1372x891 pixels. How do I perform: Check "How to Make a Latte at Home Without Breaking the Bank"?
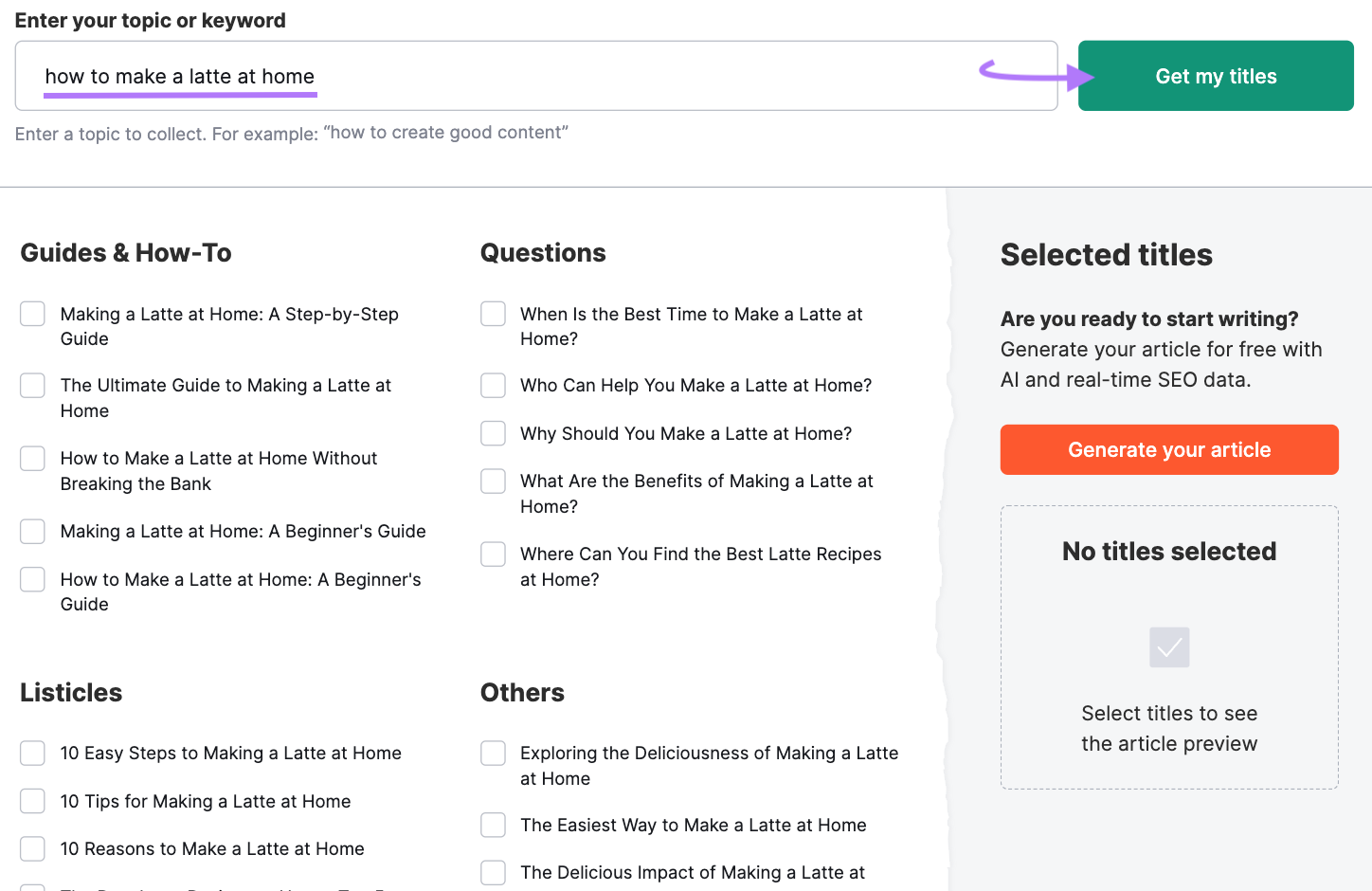tap(31, 458)
